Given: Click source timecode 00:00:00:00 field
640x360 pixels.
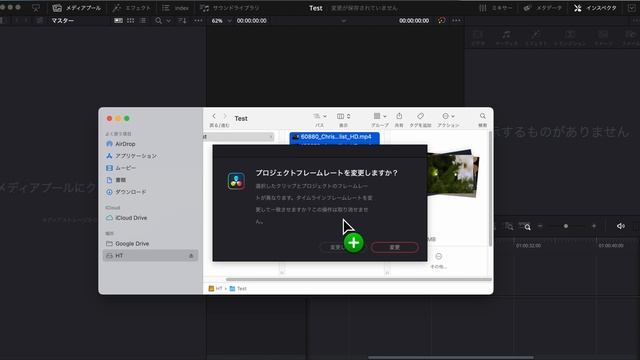Looking at the screenshot, I should 251,20.
